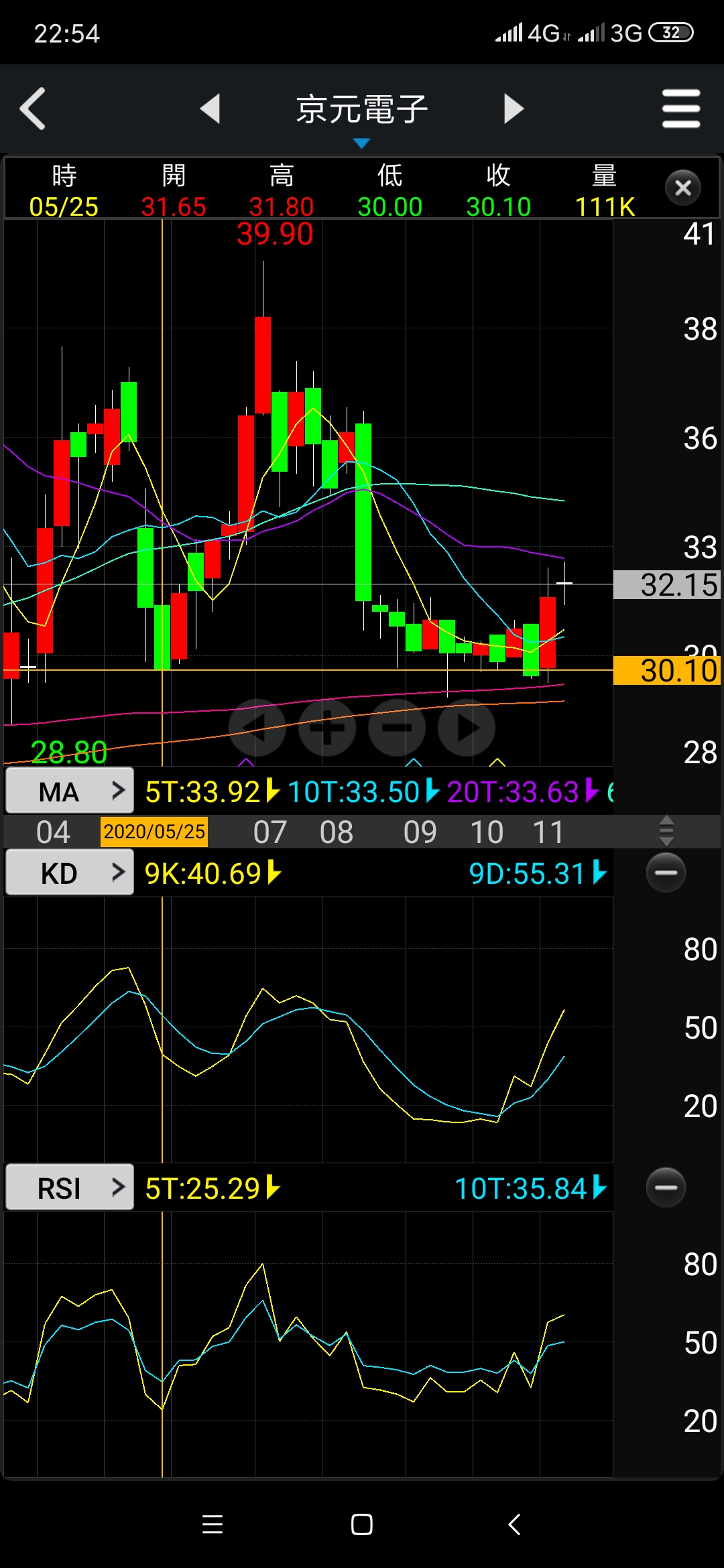Open the KD indicator selector
This screenshot has height=1568, width=724.
(x=70, y=873)
